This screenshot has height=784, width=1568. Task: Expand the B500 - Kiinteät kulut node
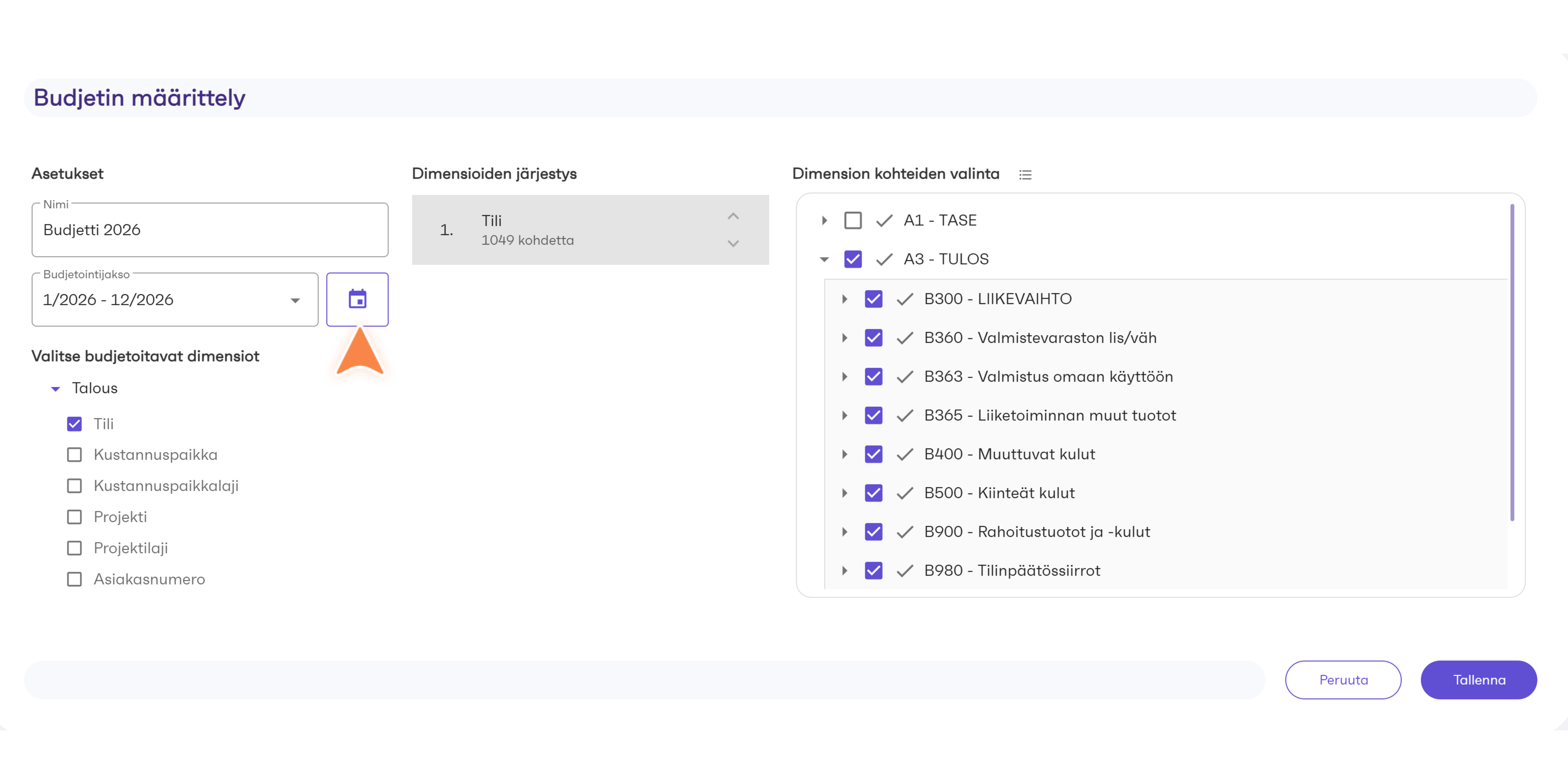pos(845,493)
